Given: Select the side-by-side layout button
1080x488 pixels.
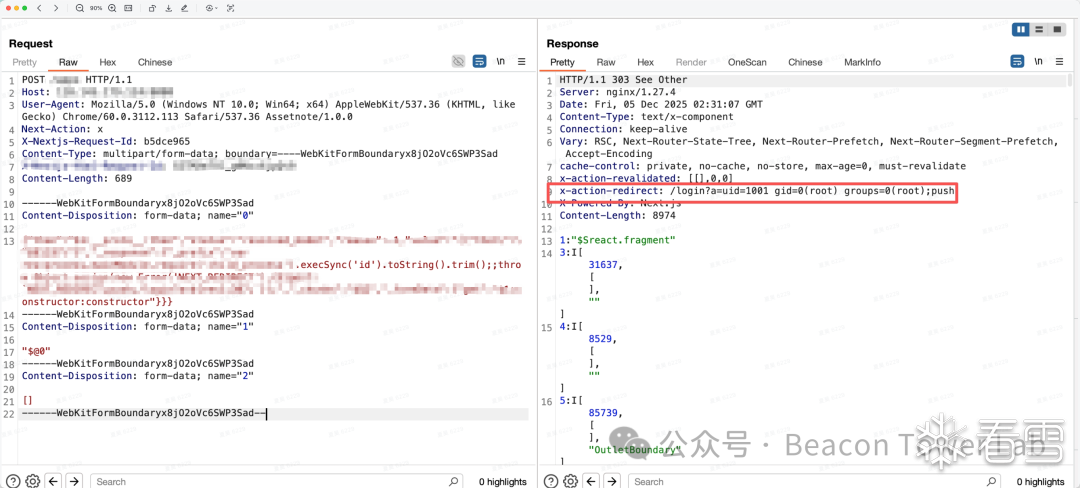Looking at the screenshot, I should pyautogui.click(x=1021, y=30).
